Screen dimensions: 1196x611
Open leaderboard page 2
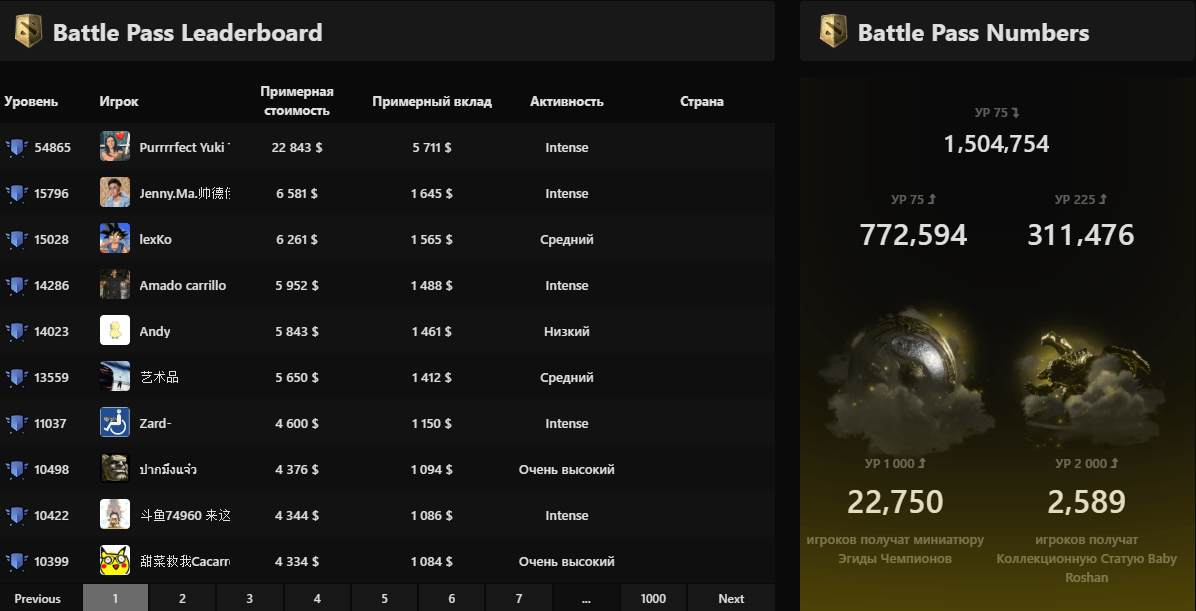click(182, 598)
